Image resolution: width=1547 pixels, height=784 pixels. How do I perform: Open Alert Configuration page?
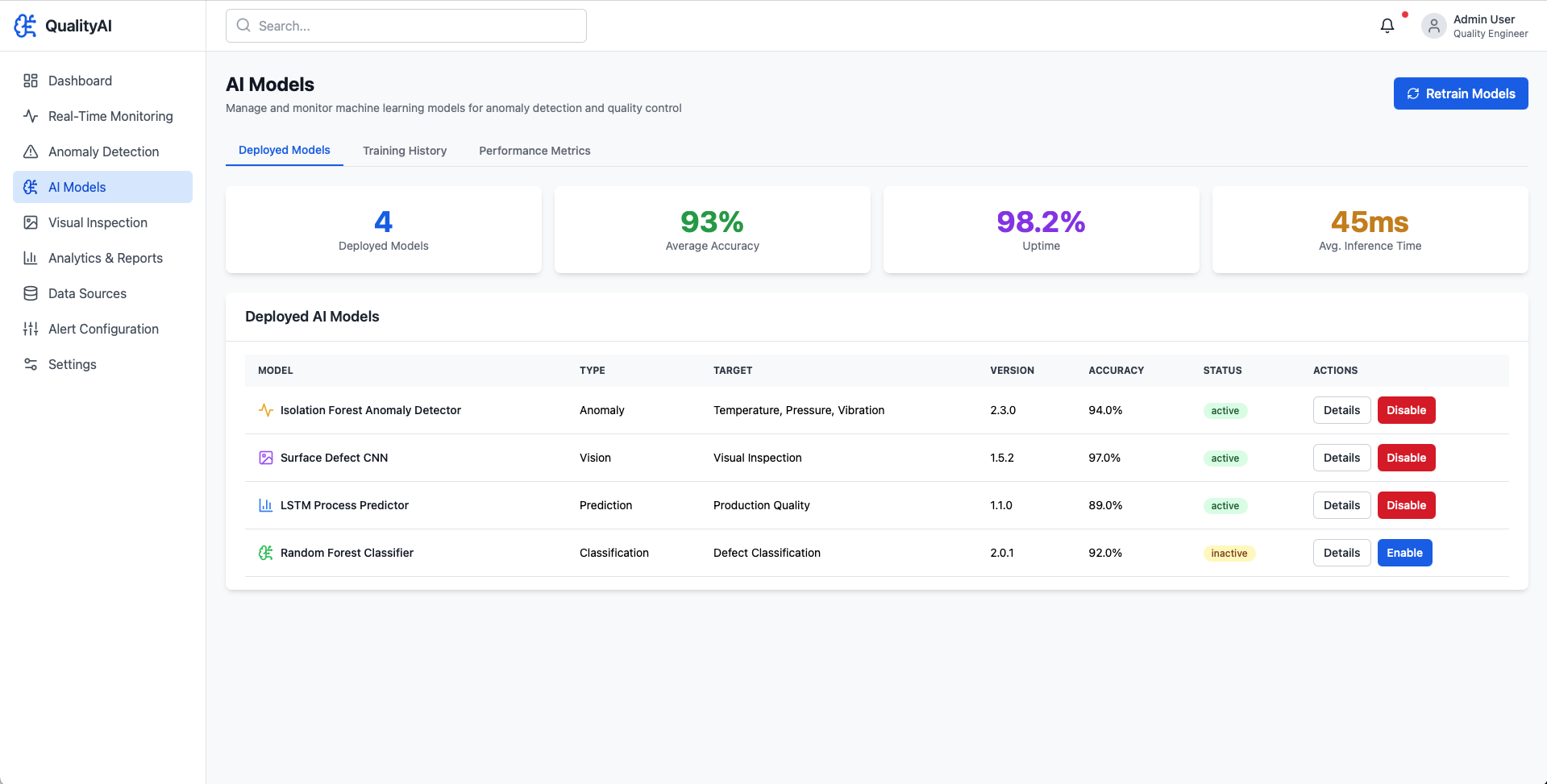click(x=103, y=329)
